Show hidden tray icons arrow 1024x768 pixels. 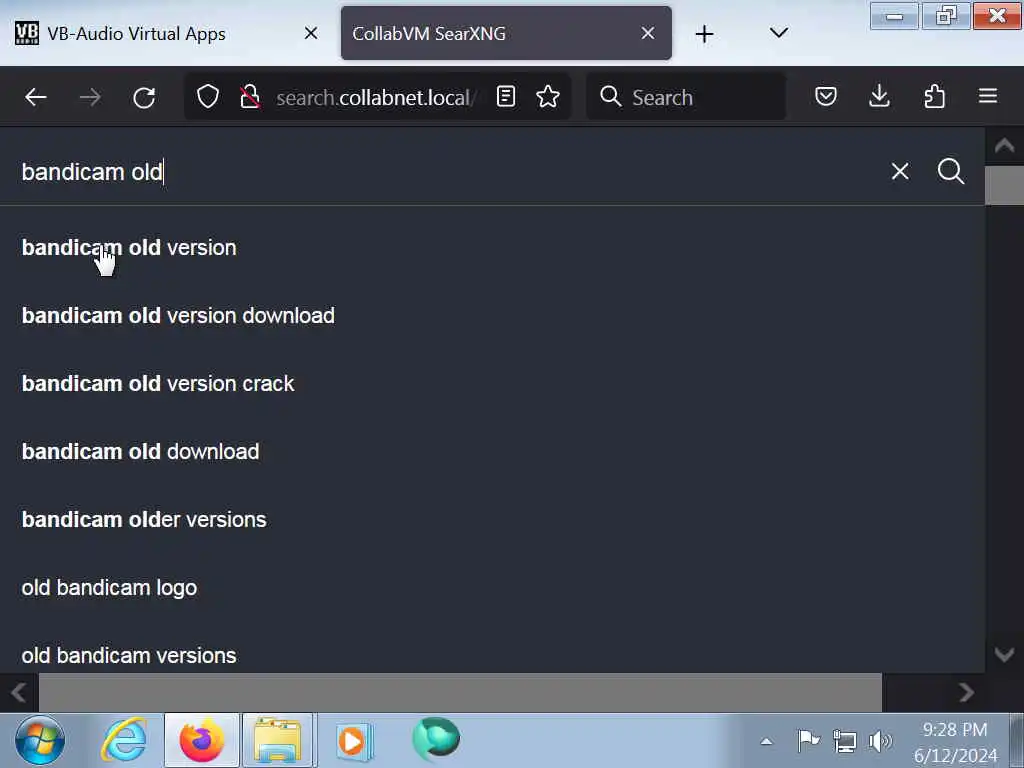point(766,741)
